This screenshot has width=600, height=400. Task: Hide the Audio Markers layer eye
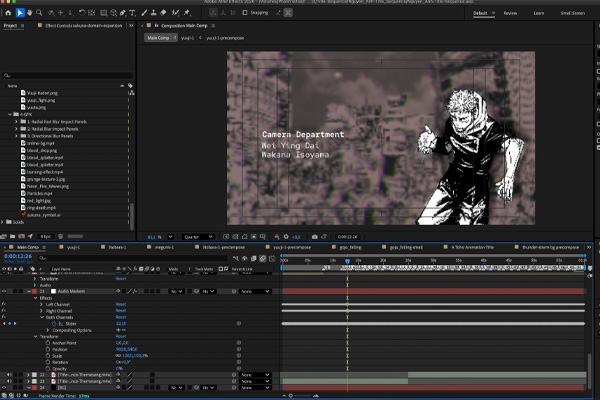pyautogui.click(x=4, y=292)
